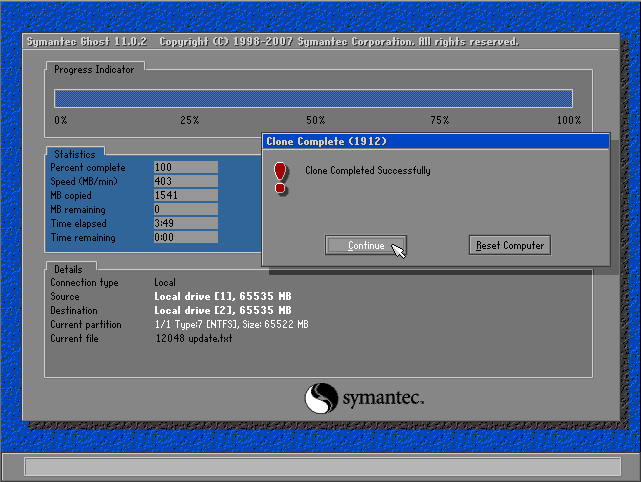Click the Progress Indicator label
Image resolution: width=641 pixels, height=482 pixels.
coord(94,69)
